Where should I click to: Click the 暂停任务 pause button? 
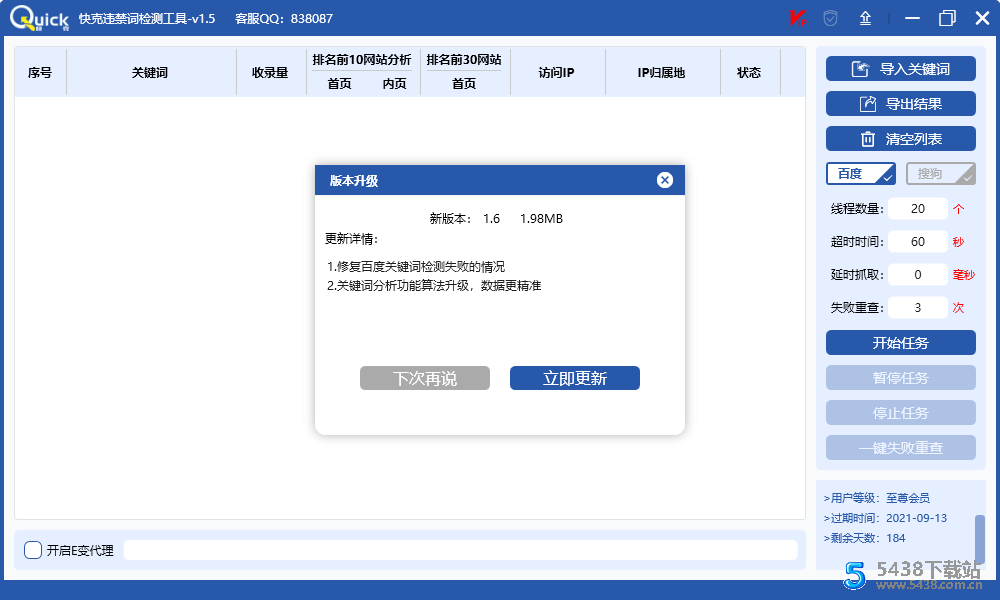900,377
